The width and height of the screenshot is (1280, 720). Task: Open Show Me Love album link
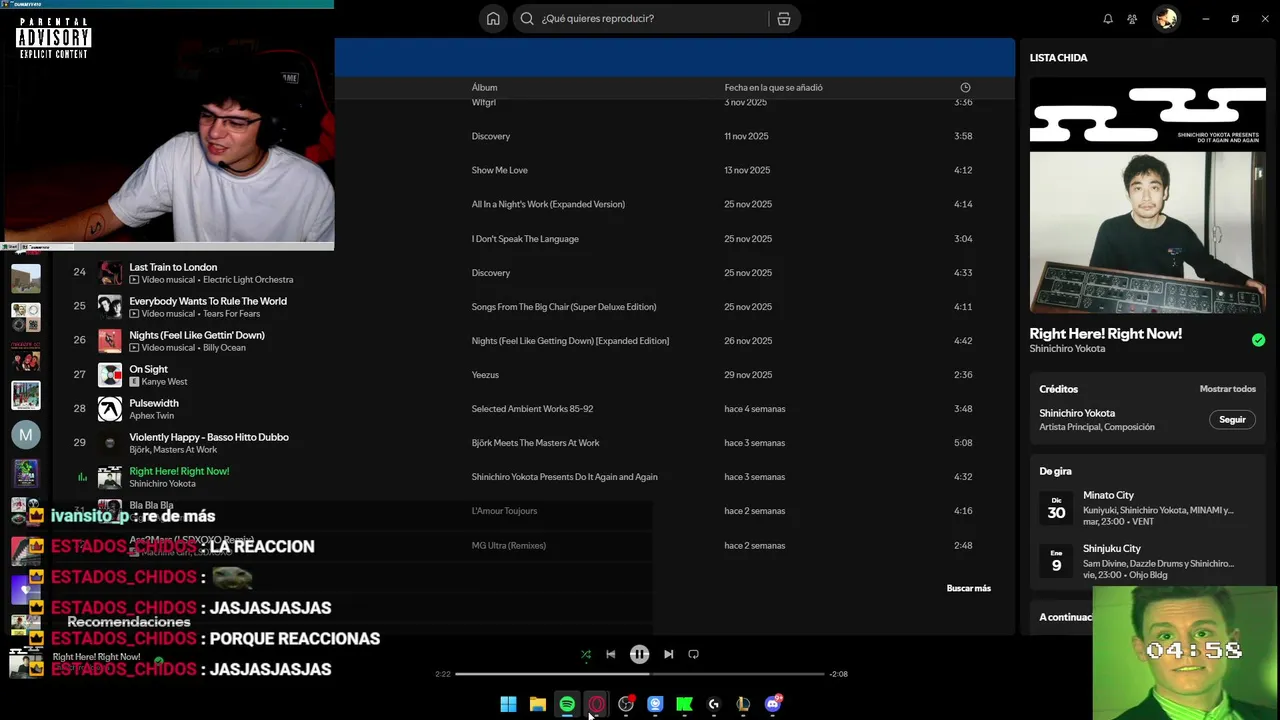pos(499,171)
